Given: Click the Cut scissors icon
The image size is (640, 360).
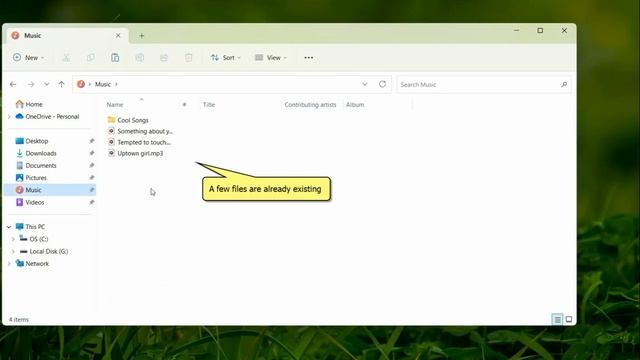Looking at the screenshot, I should pyautogui.click(x=66, y=58).
